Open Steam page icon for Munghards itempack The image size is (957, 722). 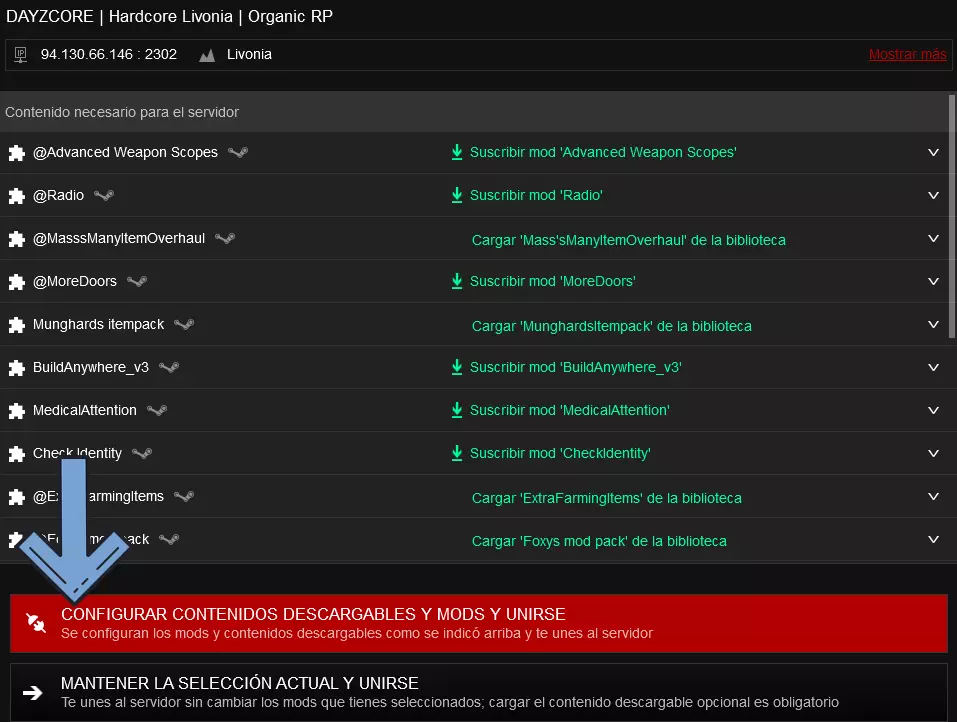(184, 324)
